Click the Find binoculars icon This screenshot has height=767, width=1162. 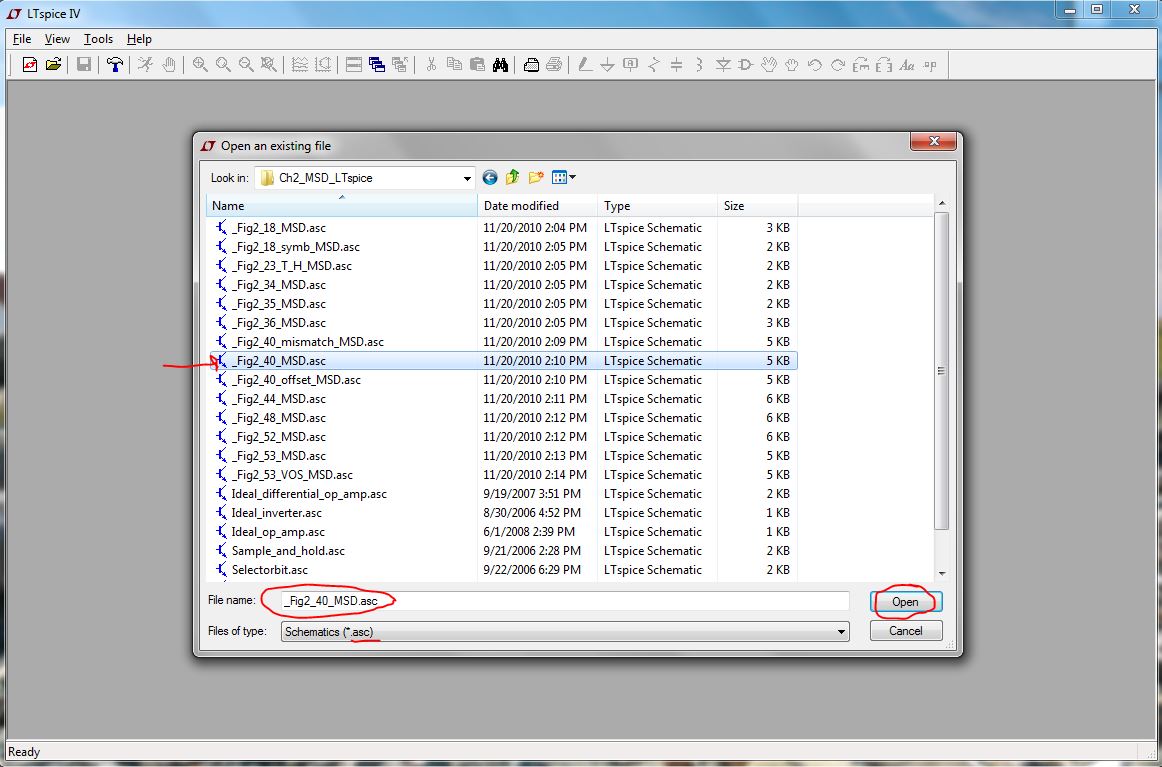click(500, 65)
